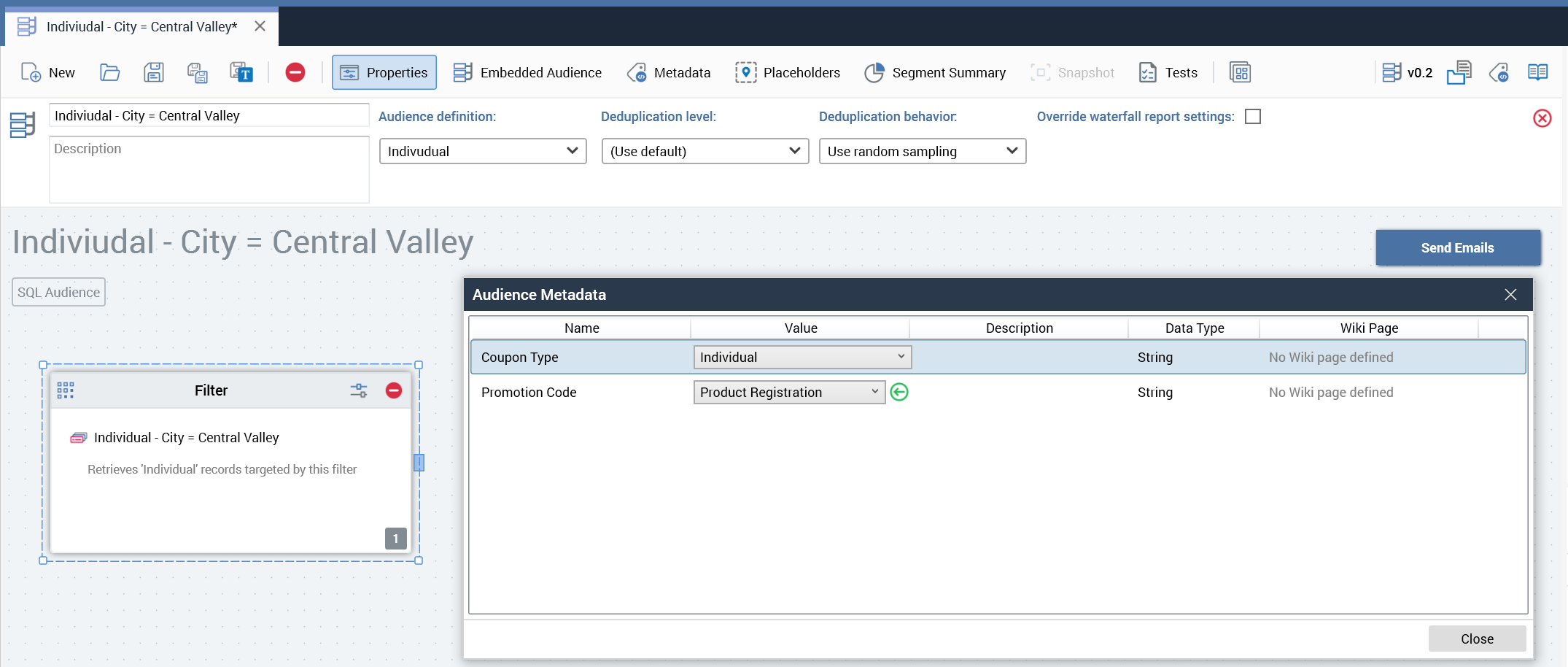
Task: Click the red remove icon in toolbar
Action: click(x=295, y=72)
